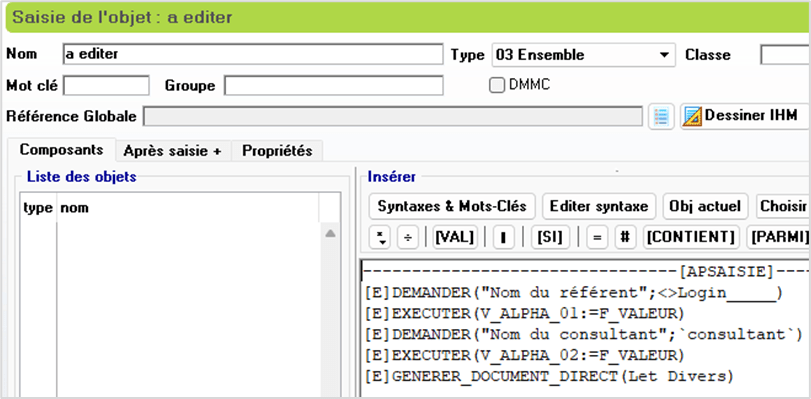Screen dimensions: 811x399
Task: Insert the equals sign operator
Action: [x=597, y=238]
